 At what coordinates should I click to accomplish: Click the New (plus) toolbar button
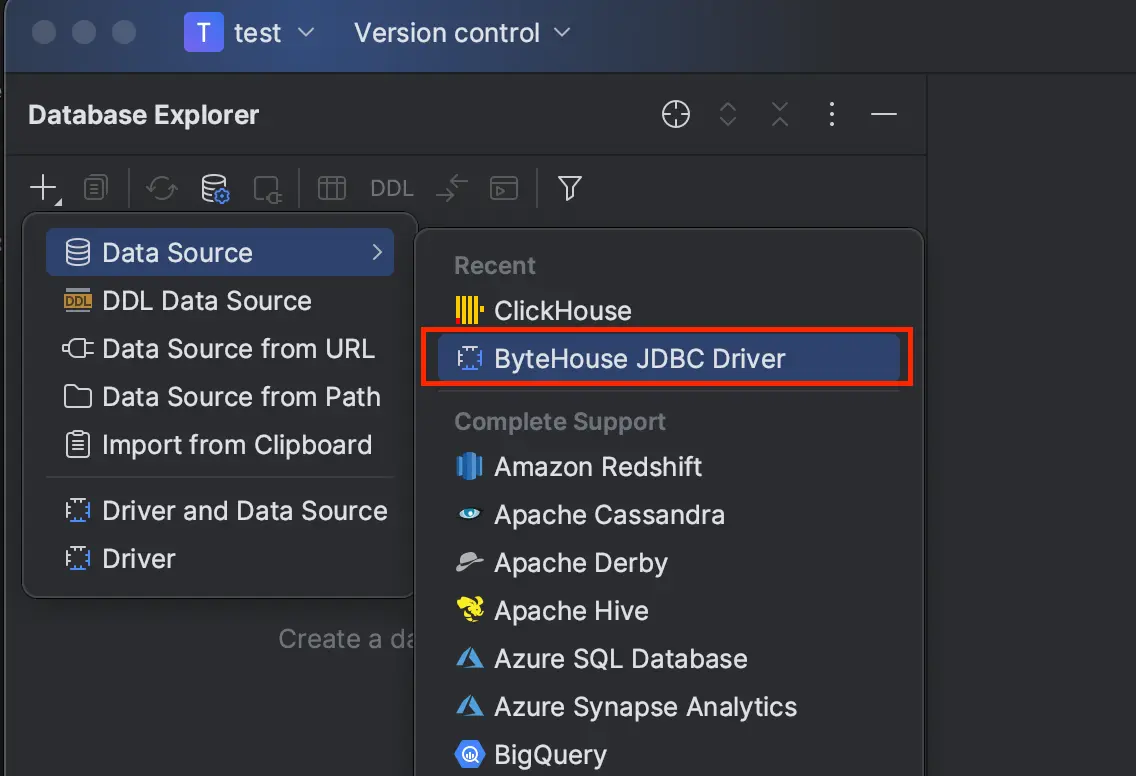click(x=45, y=188)
